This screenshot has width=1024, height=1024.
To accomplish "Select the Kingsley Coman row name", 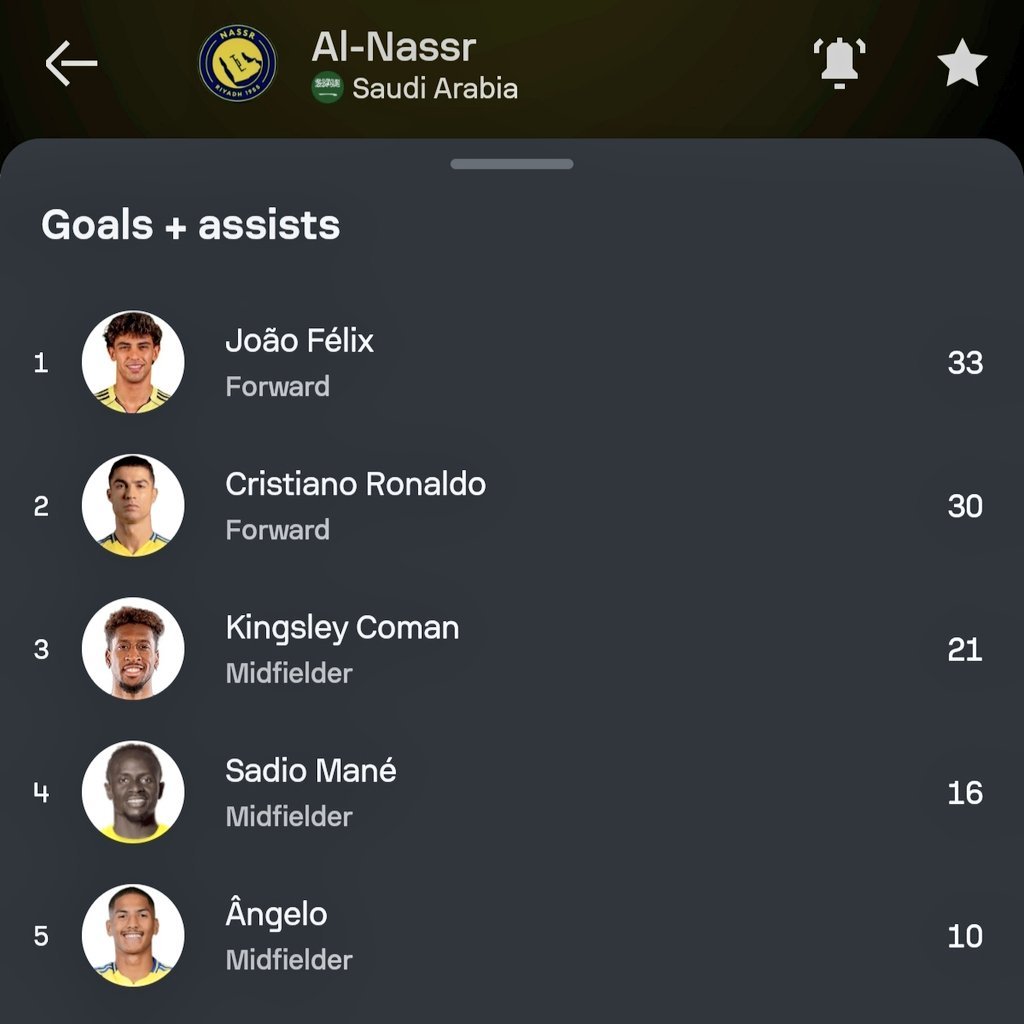I will tap(342, 628).
